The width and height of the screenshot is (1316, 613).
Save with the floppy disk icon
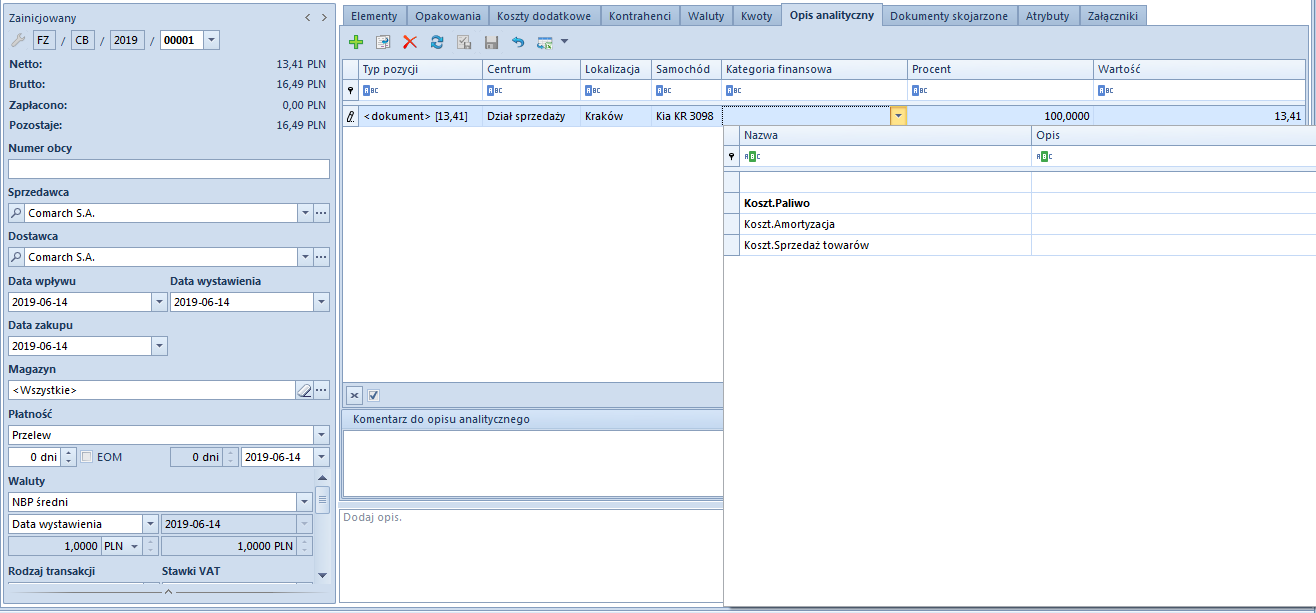[491, 42]
